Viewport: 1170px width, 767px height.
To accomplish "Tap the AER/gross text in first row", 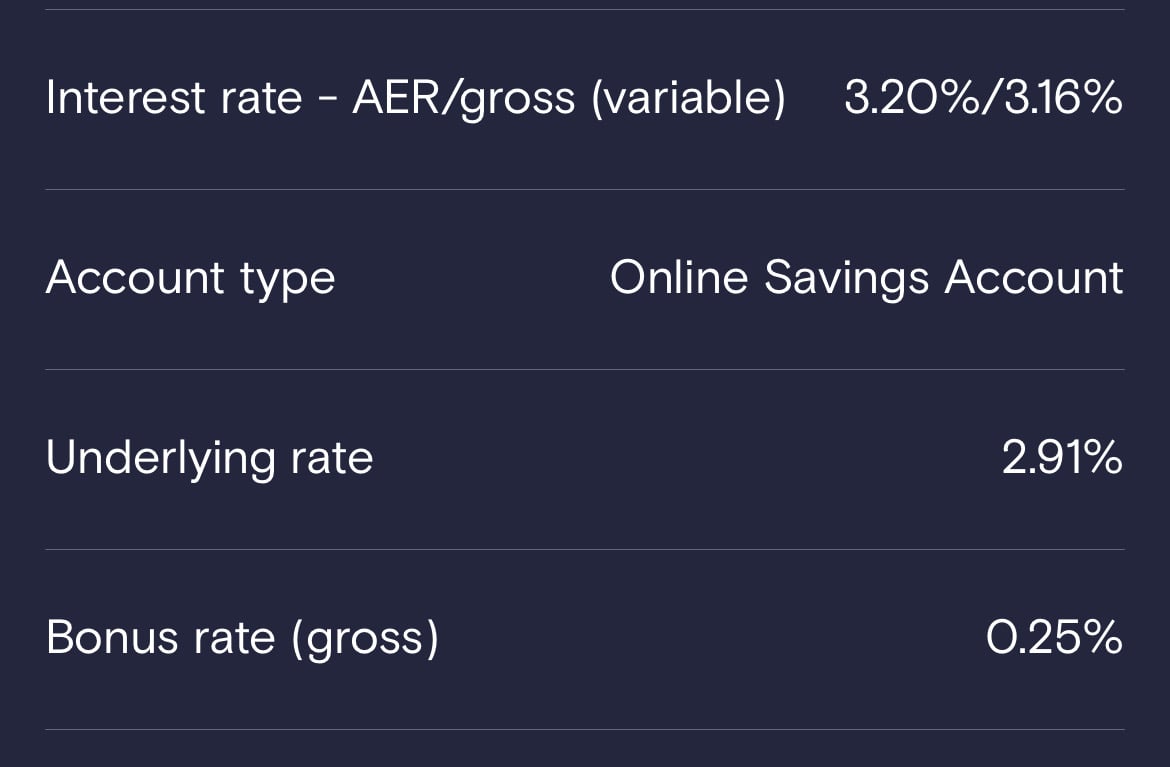I will pyautogui.click(x=463, y=98).
